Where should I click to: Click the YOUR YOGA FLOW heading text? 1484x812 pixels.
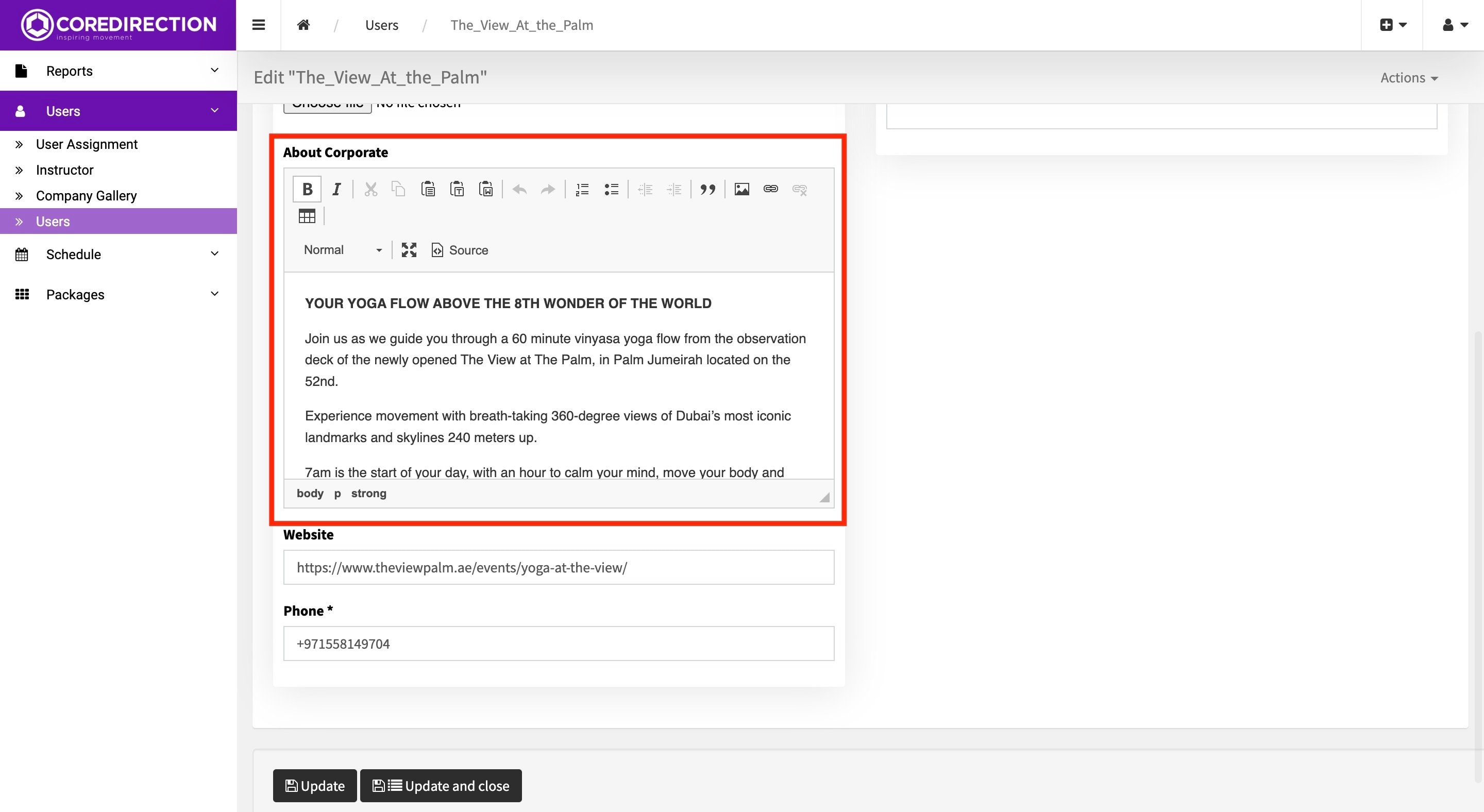(x=508, y=303)
